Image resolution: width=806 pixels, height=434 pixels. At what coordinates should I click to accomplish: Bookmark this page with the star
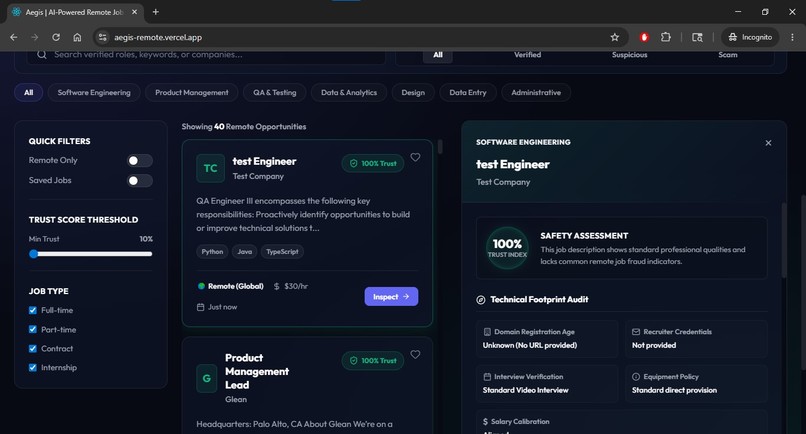(615, 37)
